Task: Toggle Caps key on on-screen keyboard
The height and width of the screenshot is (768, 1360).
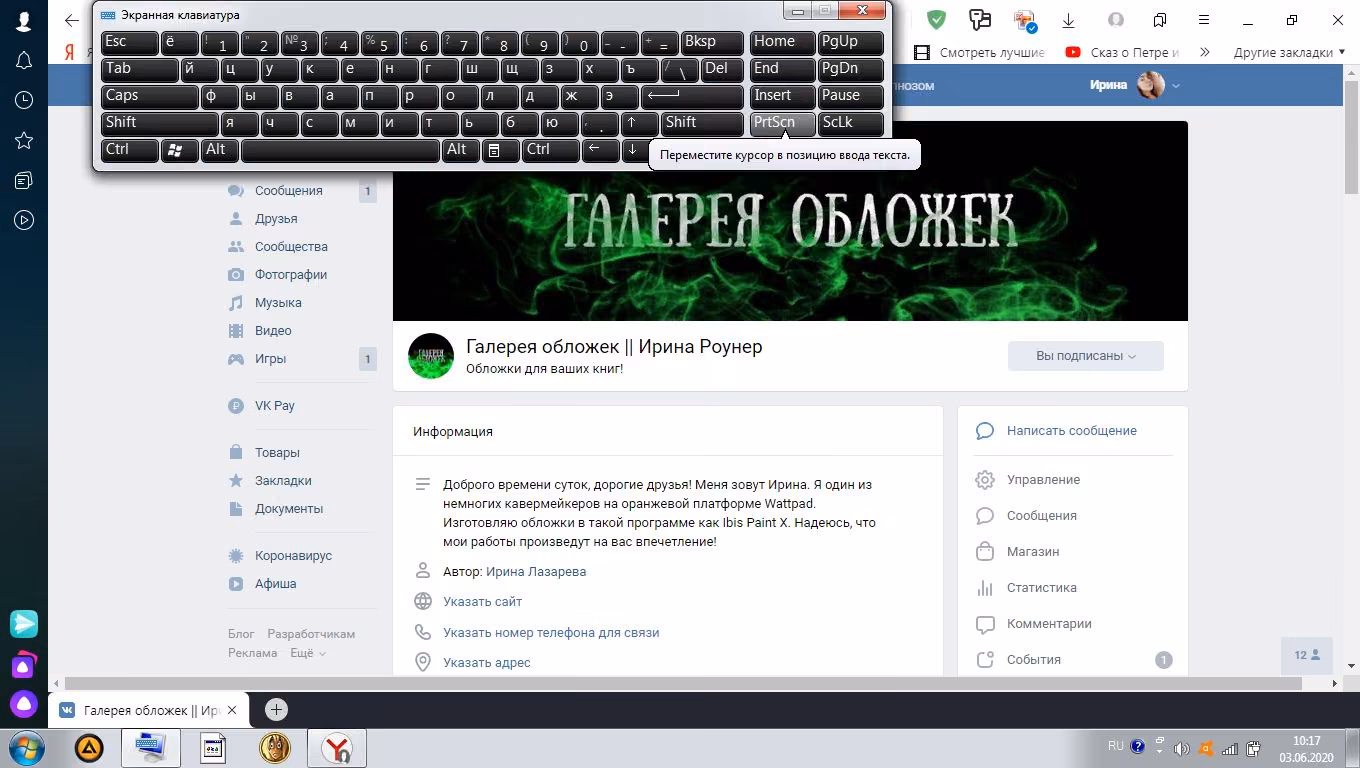Action: click(150, 96)
